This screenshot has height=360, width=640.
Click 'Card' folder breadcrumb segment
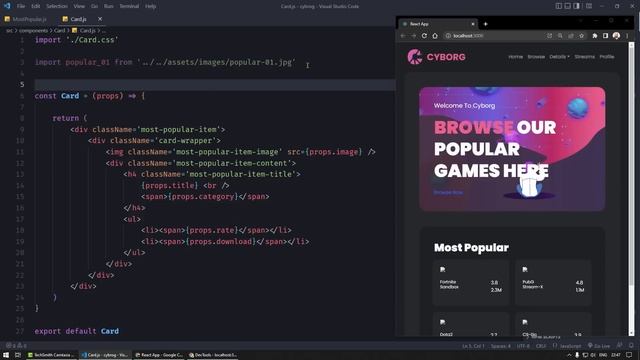(x=60, y=31)
